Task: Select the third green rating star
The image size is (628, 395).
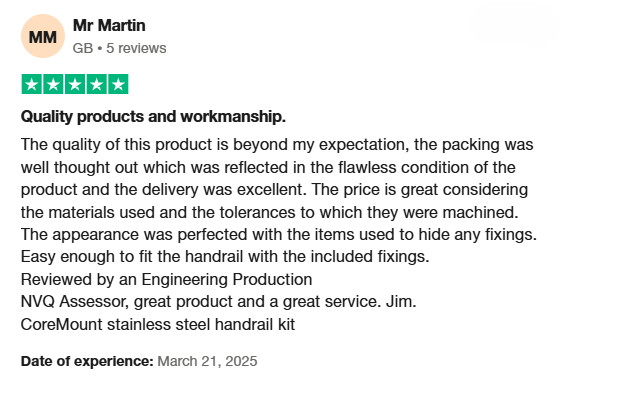Action: 75,84
